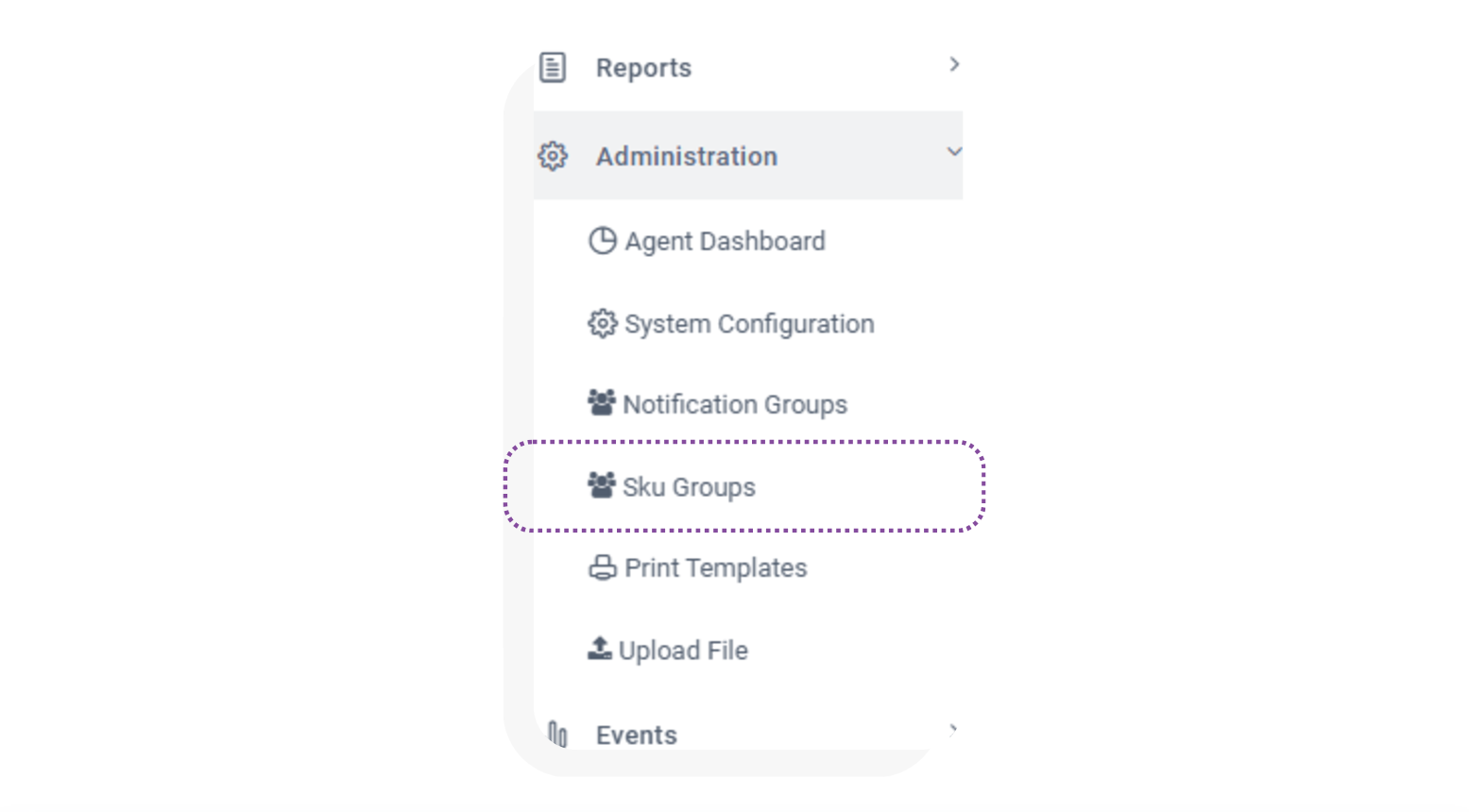Select the highlighted Sku Groups text
Screen dimensions: 1469x812
click(x=689, y=487)
